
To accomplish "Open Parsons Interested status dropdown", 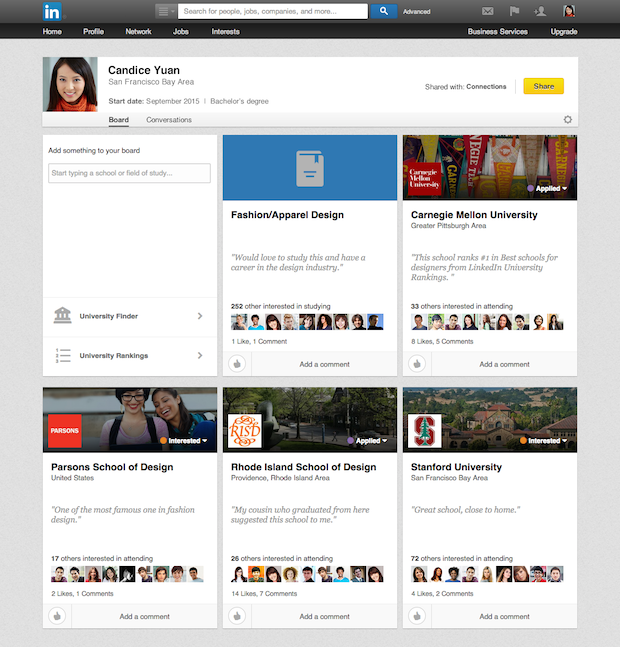I will tap(184, 441).
